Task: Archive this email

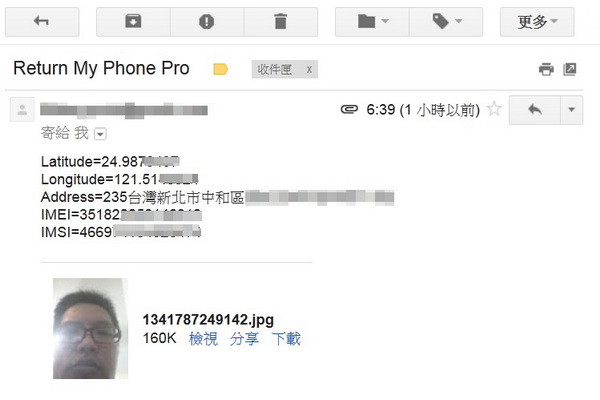Action: [133, 21]
